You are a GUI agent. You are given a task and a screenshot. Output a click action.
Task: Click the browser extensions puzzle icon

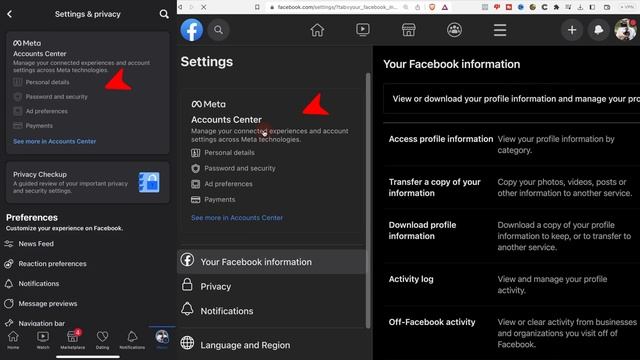click(556, 7)
